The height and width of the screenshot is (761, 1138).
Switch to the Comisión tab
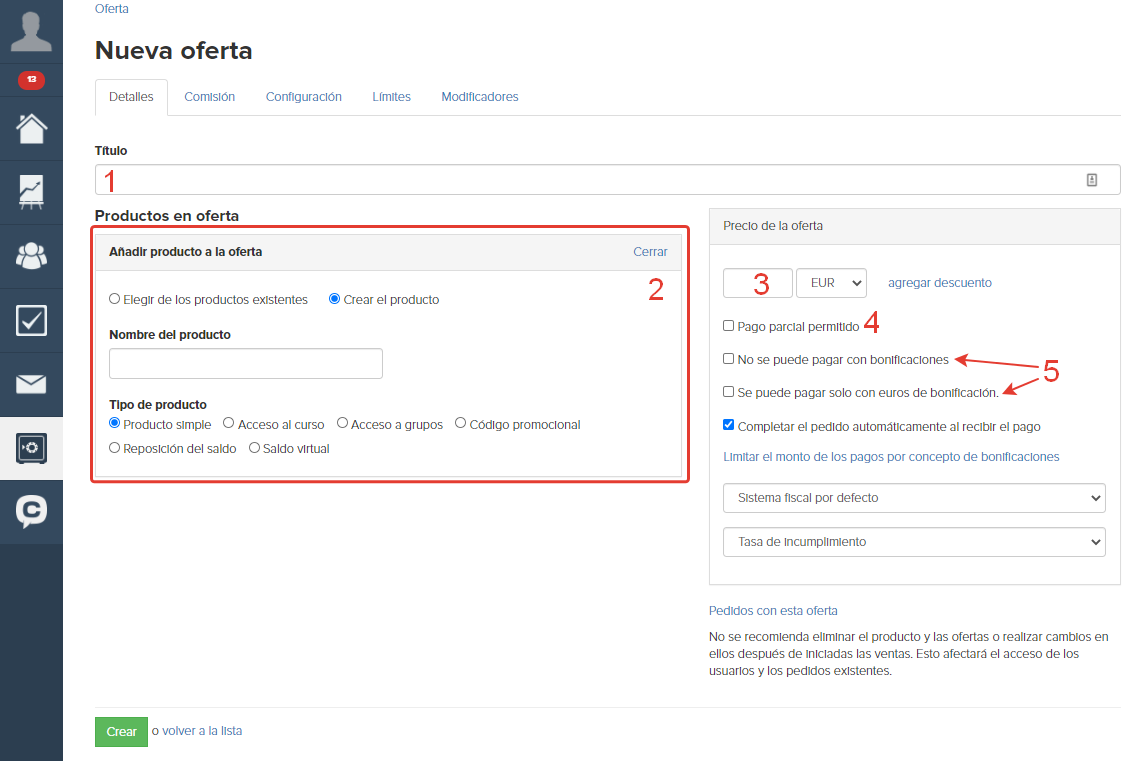210,97
